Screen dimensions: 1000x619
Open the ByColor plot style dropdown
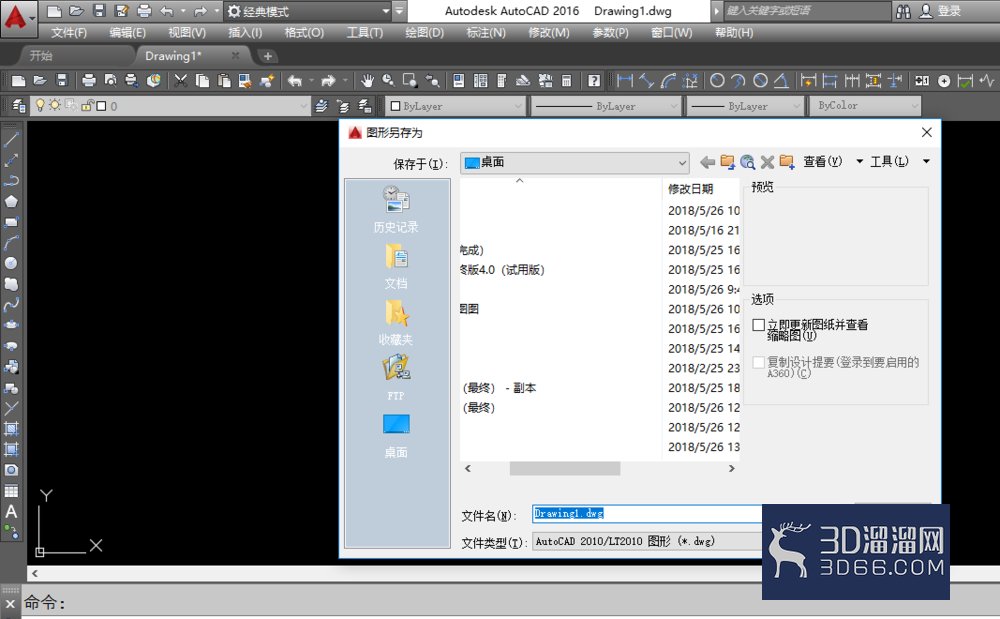coord(865,106)
